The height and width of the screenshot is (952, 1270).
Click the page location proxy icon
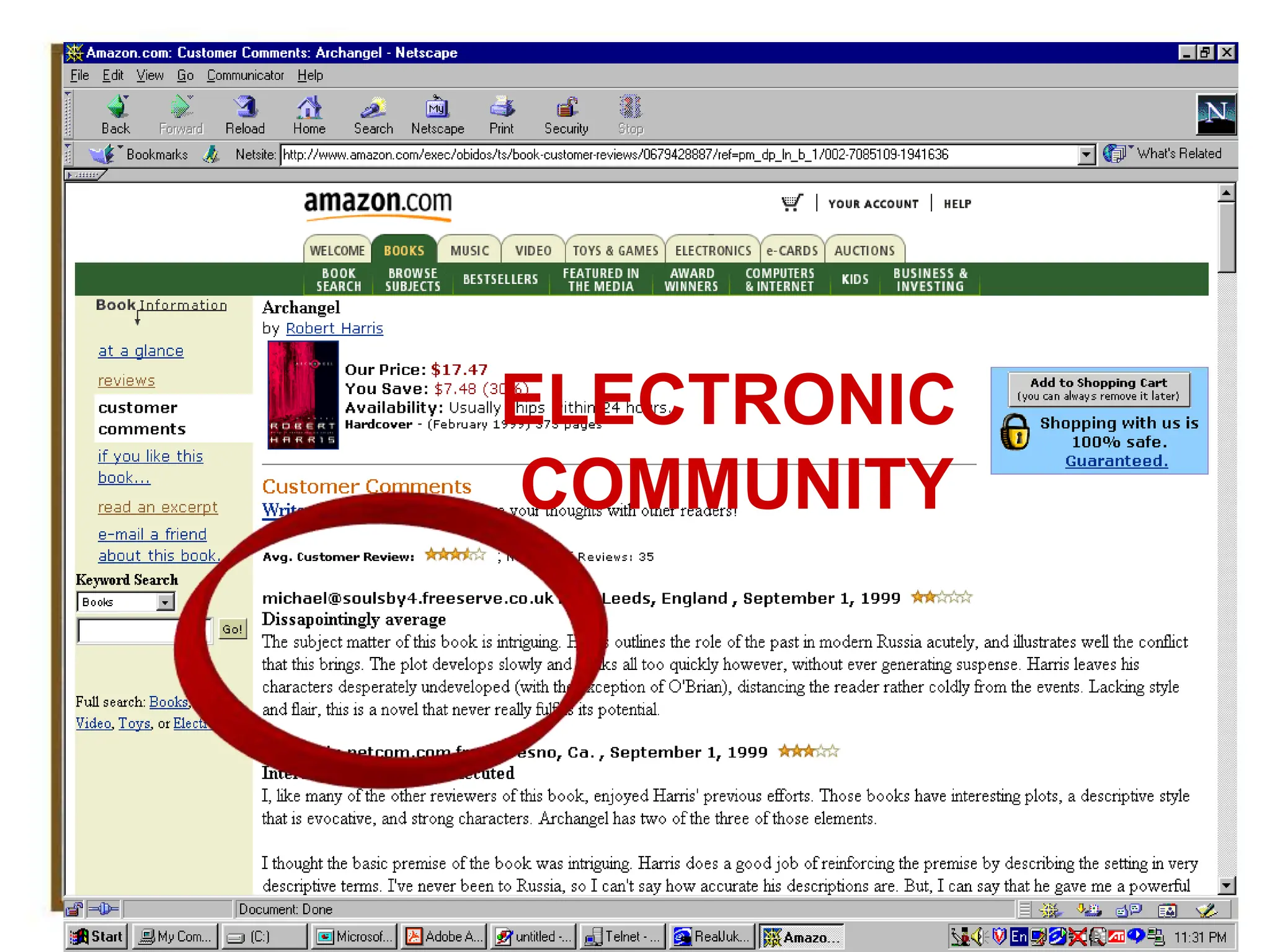(x=211, y=154)
